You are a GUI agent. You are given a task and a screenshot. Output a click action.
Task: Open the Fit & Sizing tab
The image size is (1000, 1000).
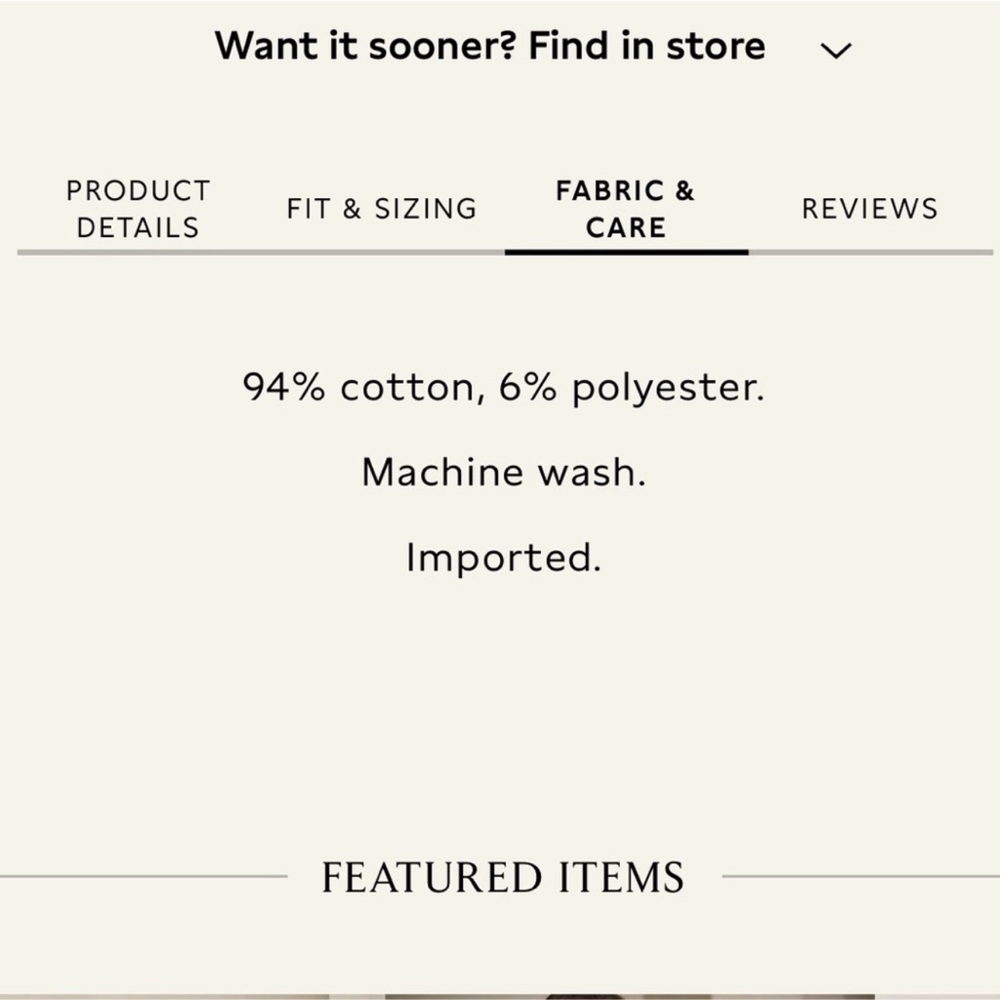(381, 208)
